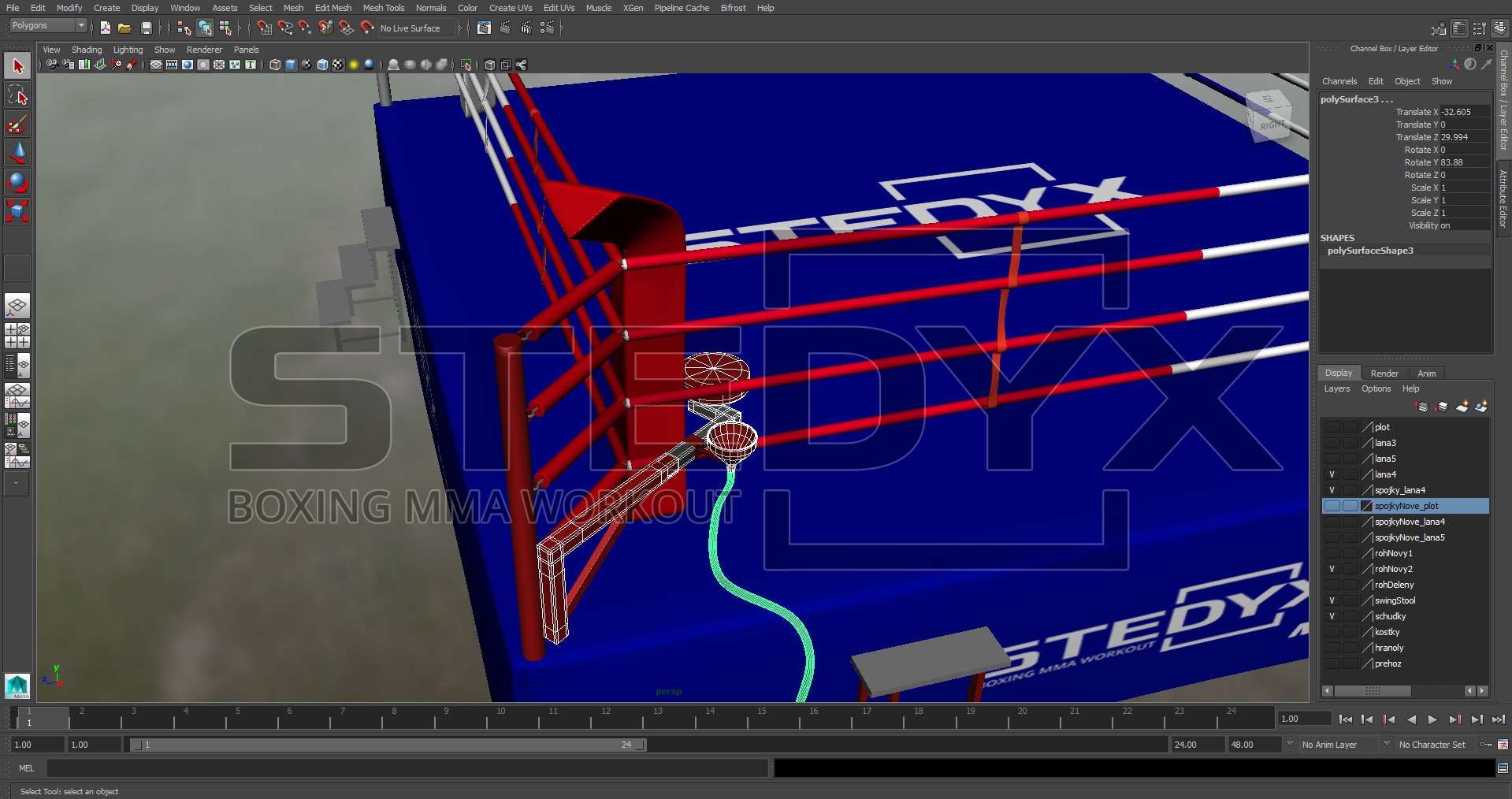Enable wireframe shading in viewport

(275, 65)
